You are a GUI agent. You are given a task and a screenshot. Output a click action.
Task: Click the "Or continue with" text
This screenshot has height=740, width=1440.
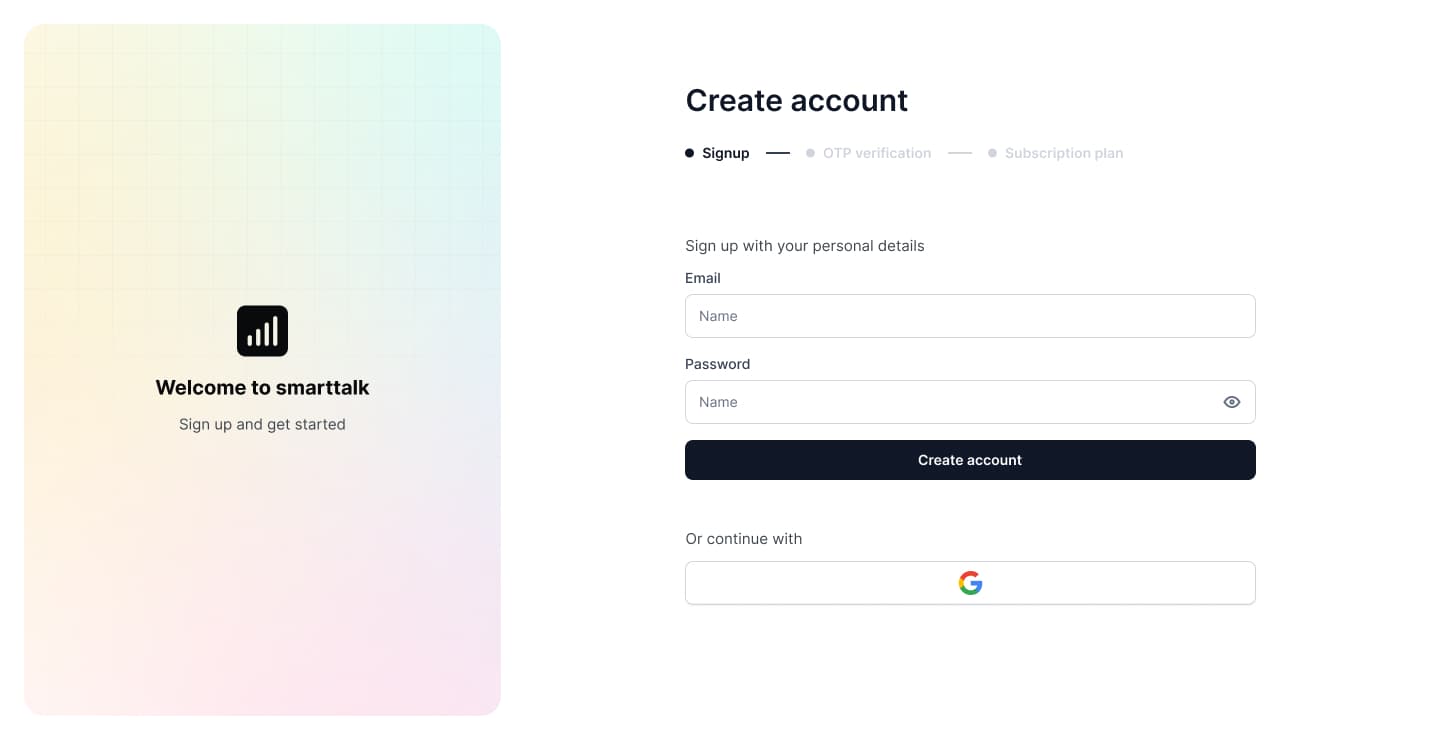[x=743, y=539]
